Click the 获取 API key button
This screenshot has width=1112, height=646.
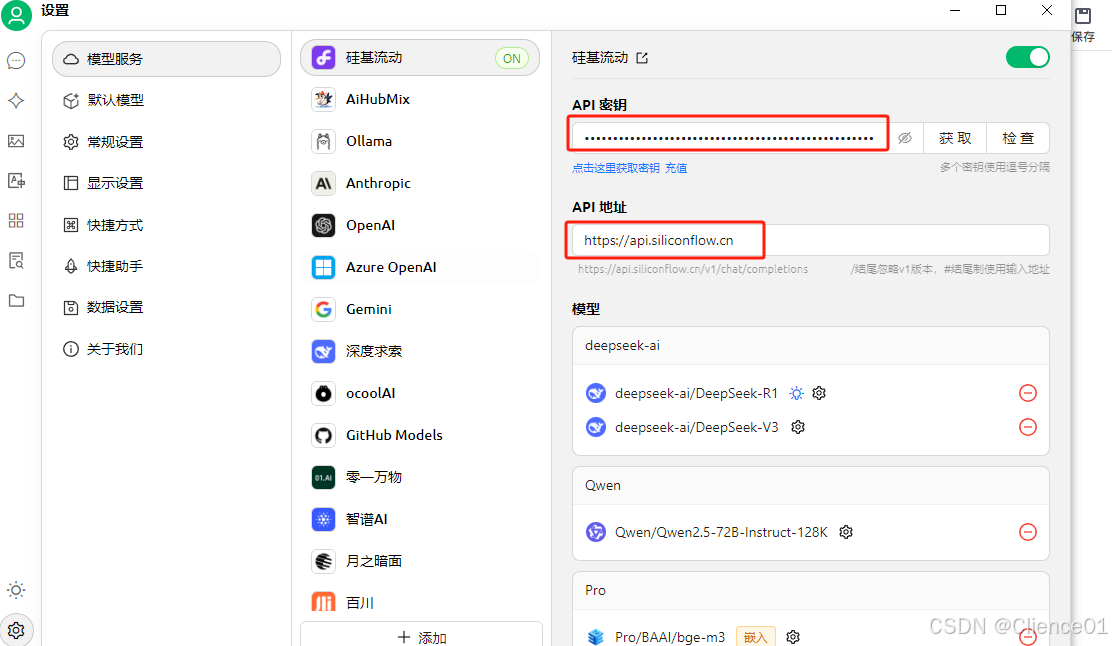955,138
